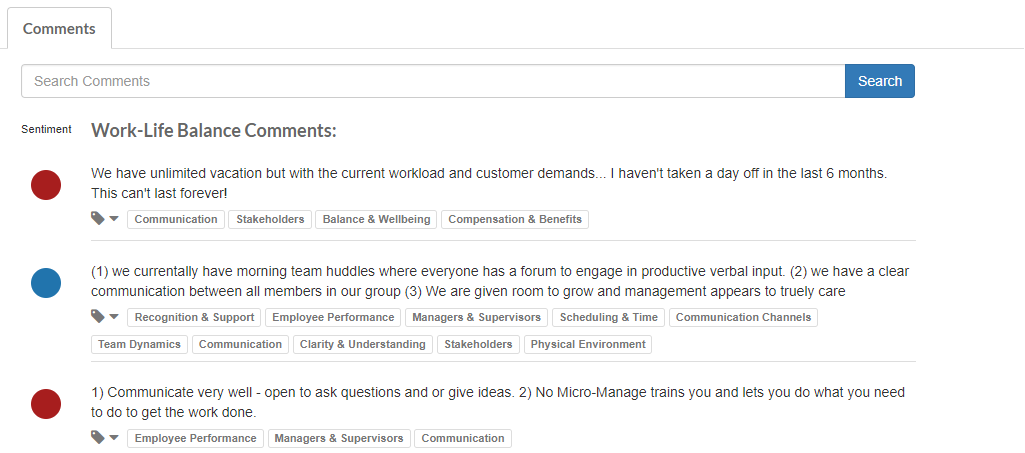The image size is (1025, 453).
Task: Focus the Search Comments input field
Action: tap(433, 81)
